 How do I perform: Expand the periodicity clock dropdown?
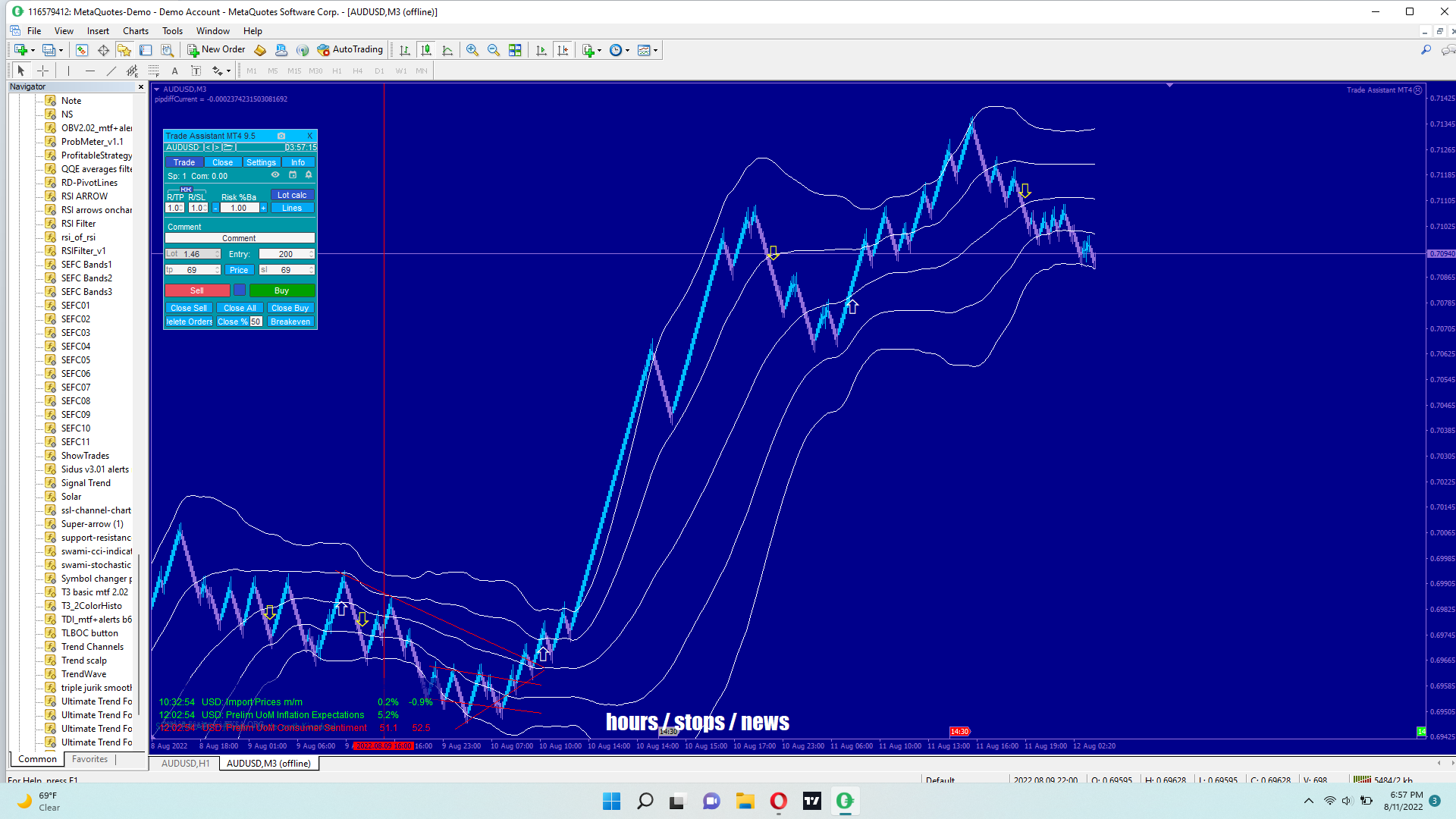tap(627, 50)
